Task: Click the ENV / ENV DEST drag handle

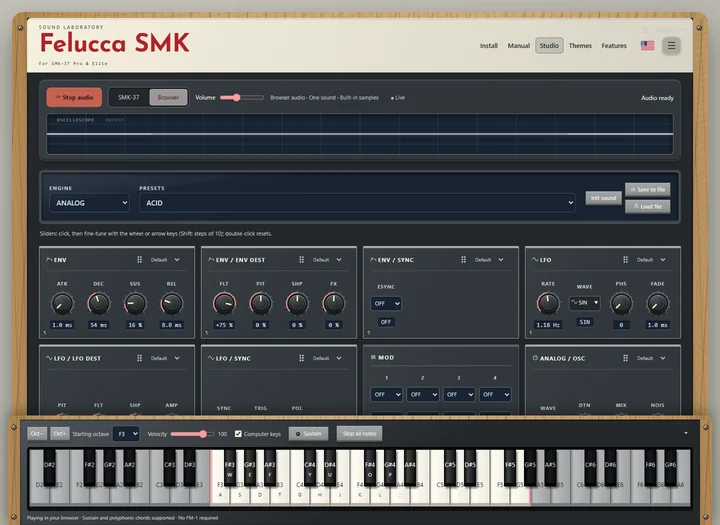Action: [x=301, y=260]
